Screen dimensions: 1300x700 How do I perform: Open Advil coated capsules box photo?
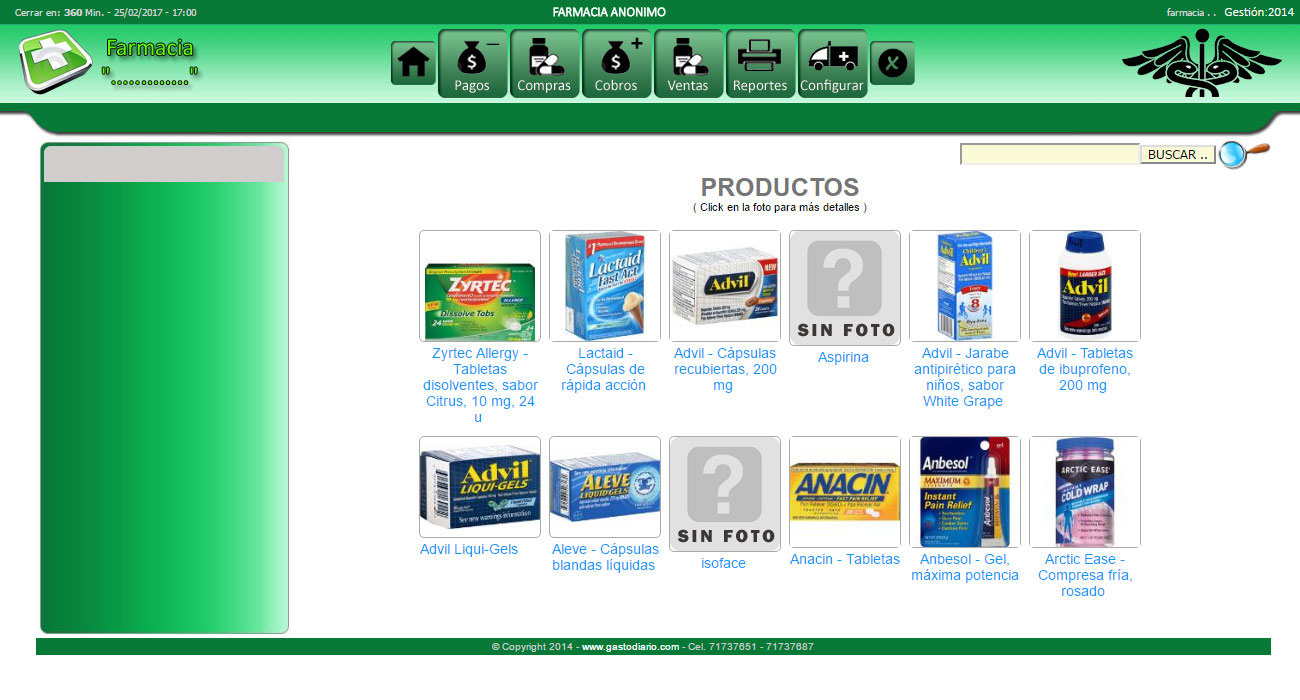(x=725, y=286)
